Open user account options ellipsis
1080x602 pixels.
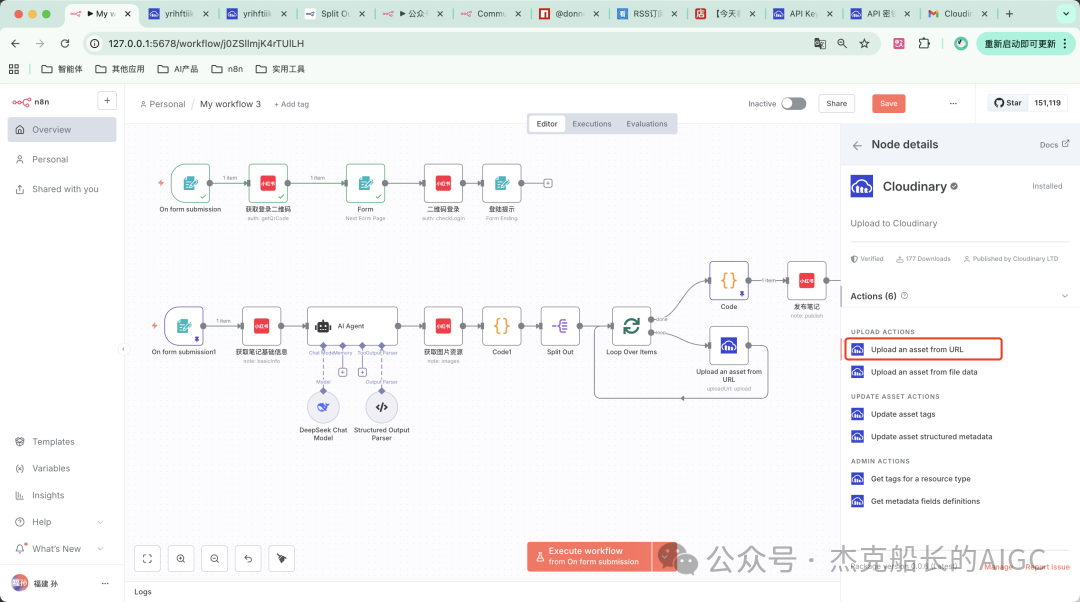pyautogui.click(x=105, y=583)
